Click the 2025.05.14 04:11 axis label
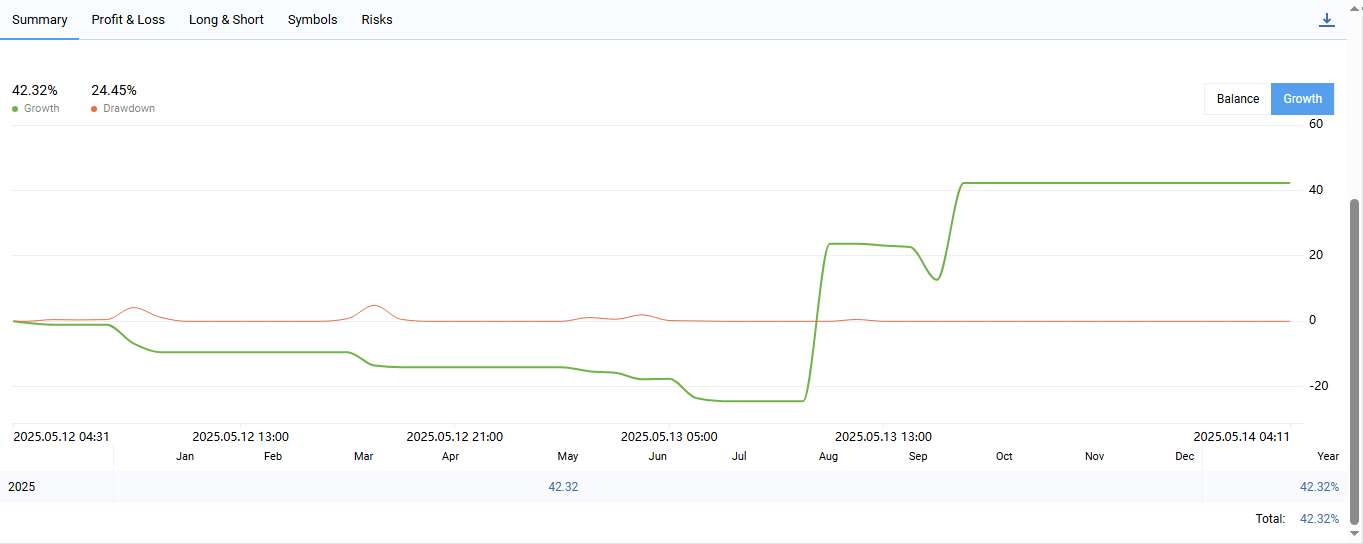This screenshot has width=1363, height=544. 1241,437
